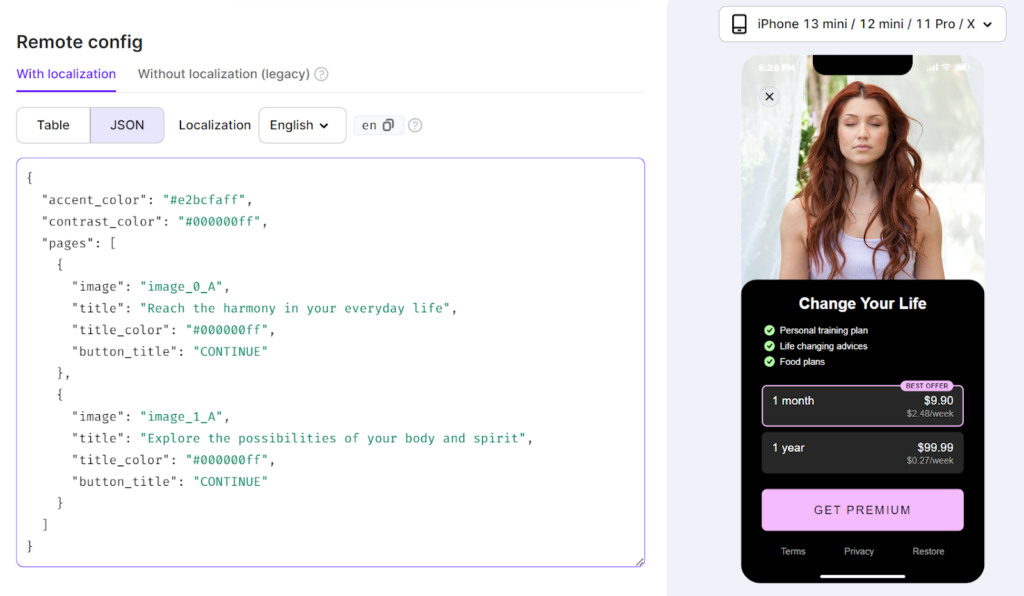Open the Privacy link

coord(859,552)
